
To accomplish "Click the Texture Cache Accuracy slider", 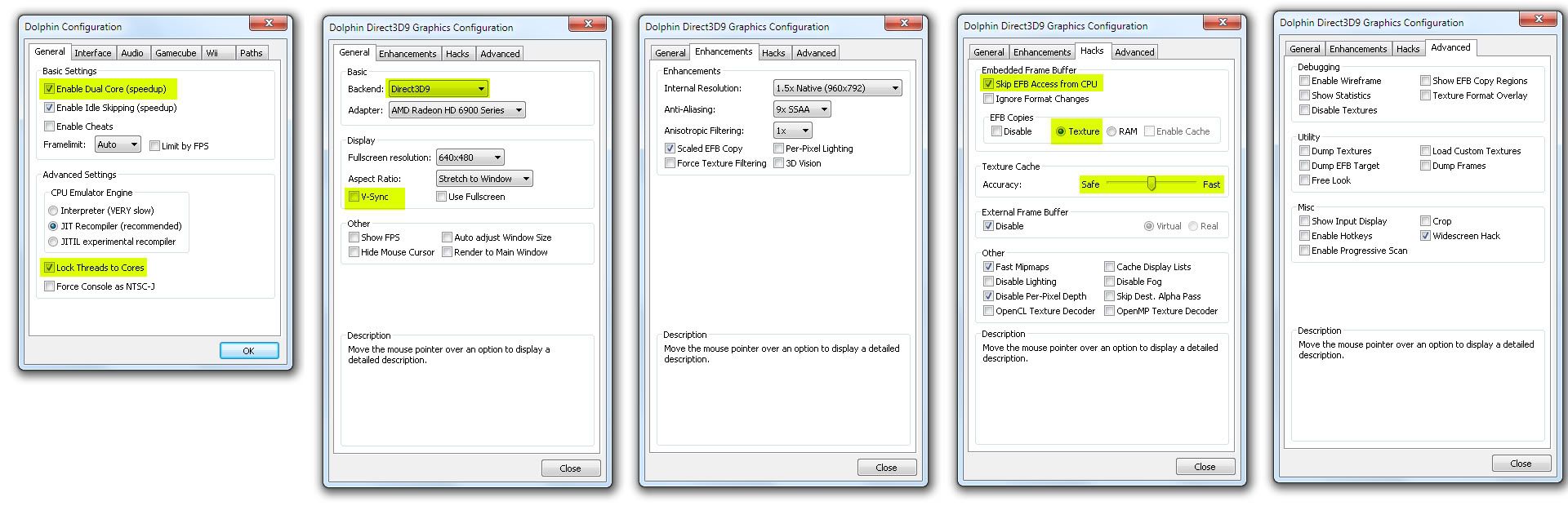I will [1151, 184].
